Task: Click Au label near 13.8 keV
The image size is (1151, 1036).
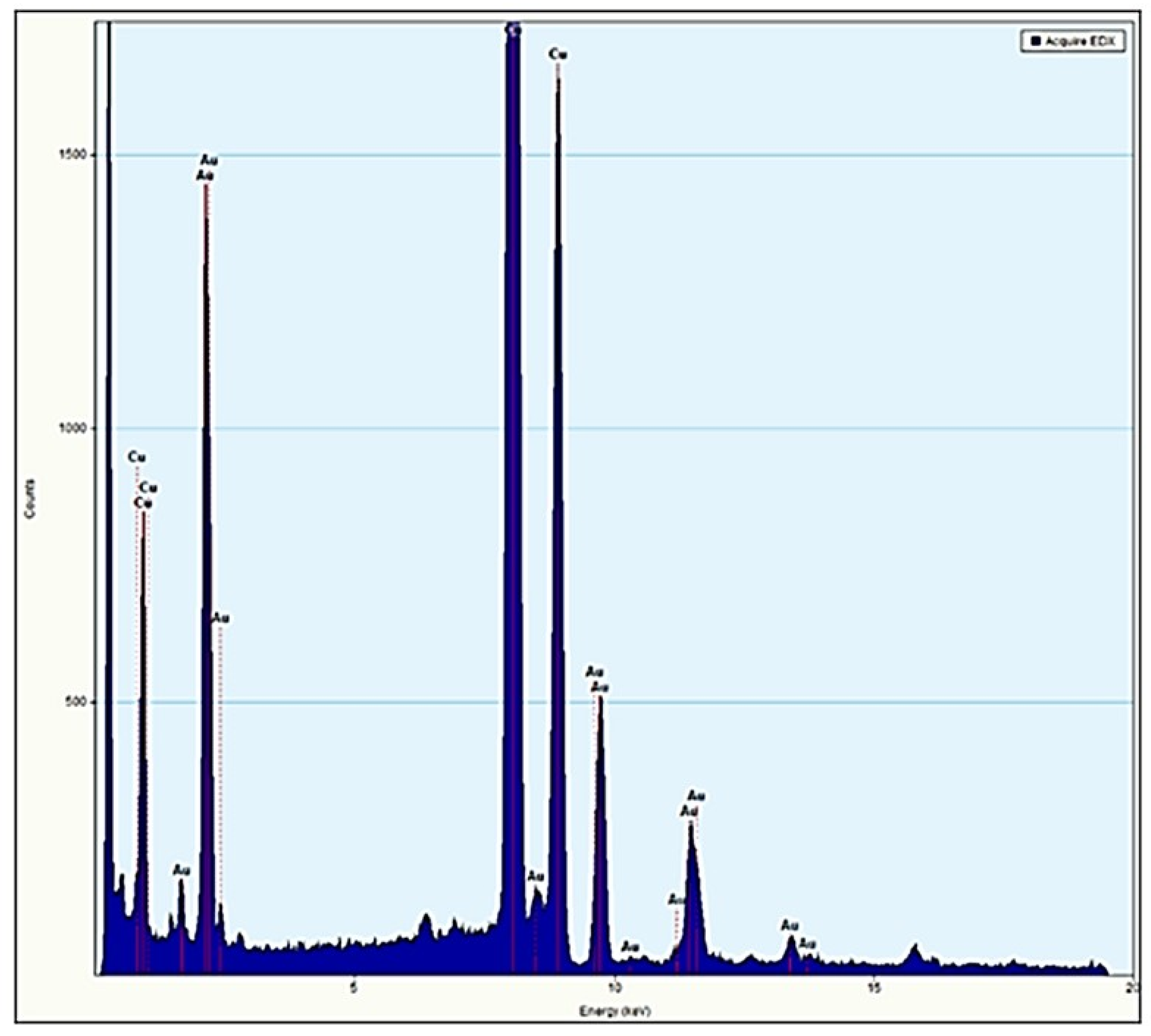Action: pyautogui.click(x=808, y=944)
